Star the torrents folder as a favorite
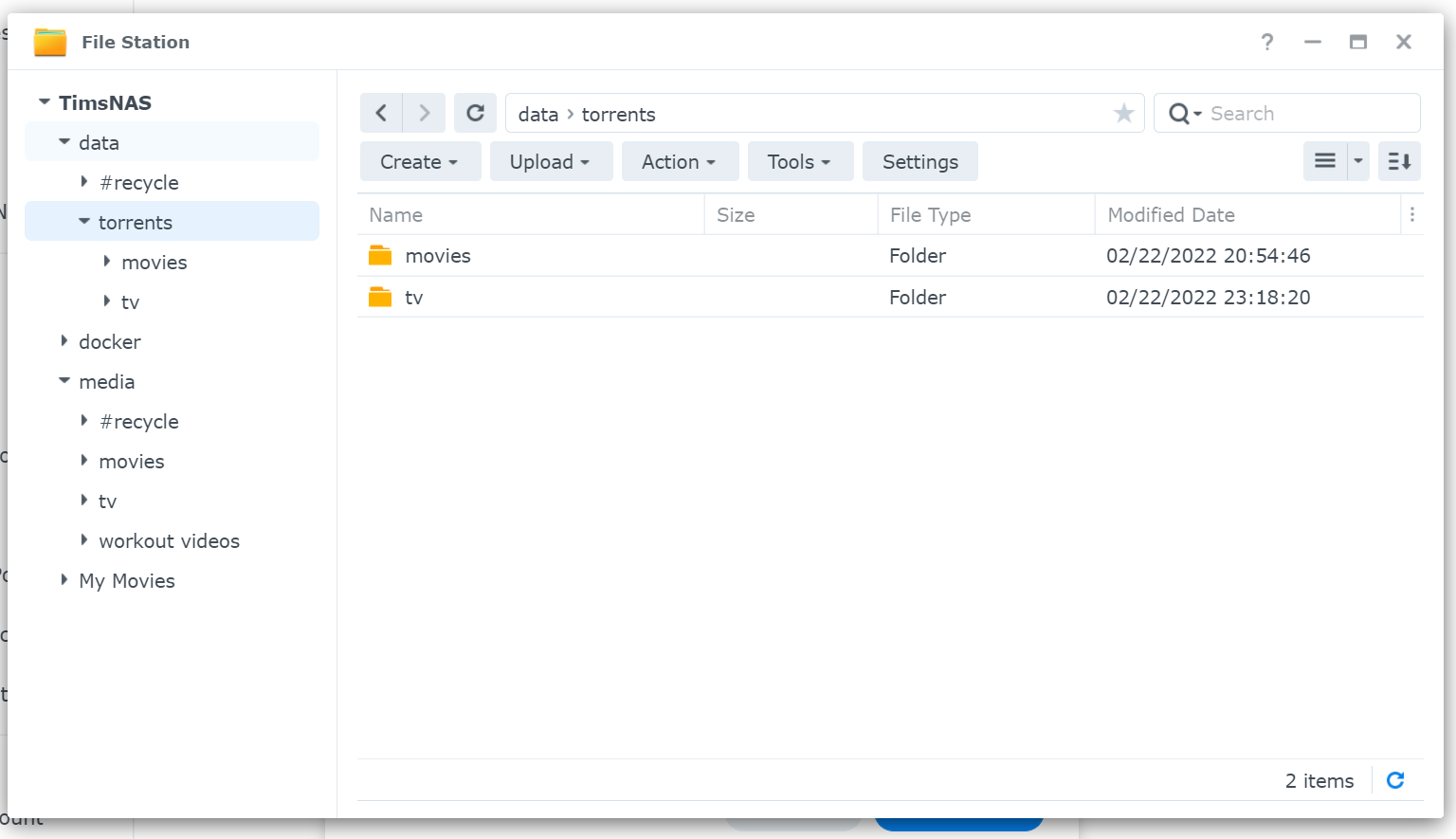The height and width of the screenshot is (839, 1456). (x=1123, y=113)
